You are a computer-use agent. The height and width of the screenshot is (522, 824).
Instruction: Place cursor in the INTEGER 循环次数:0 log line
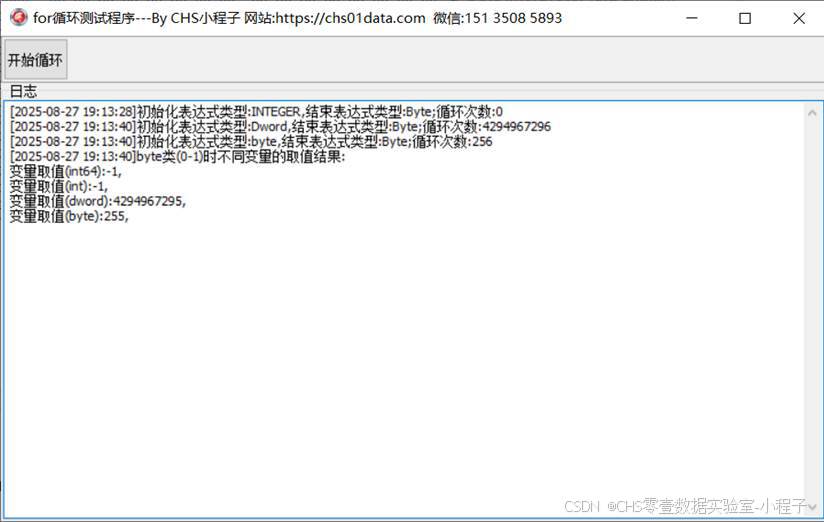[256, 111]
